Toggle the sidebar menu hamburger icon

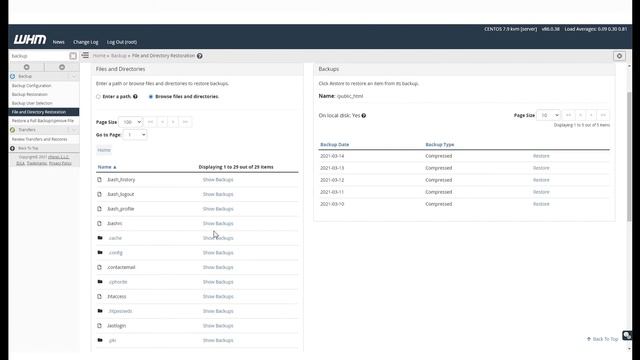[85, 55]
